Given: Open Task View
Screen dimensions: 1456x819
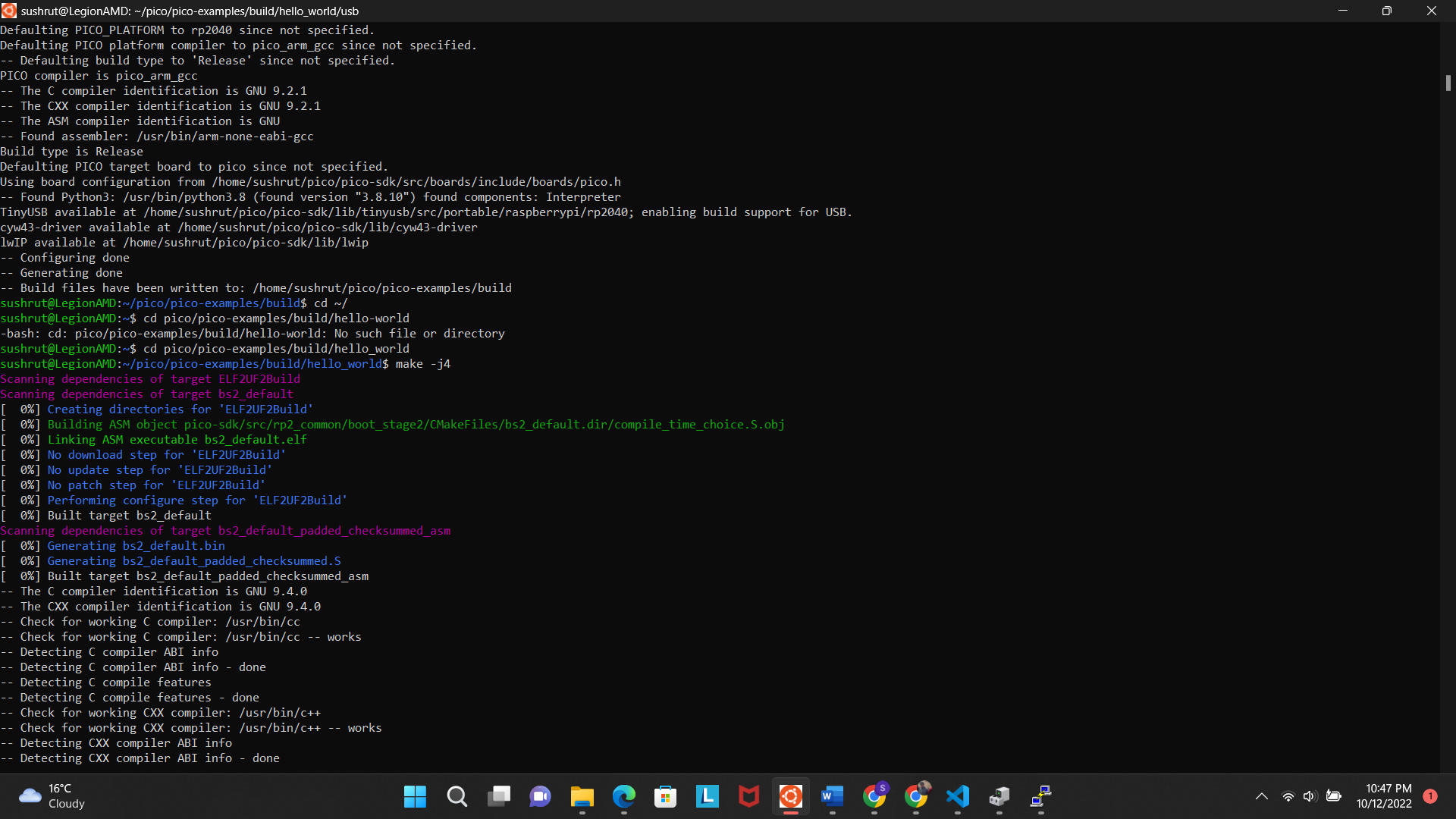Looking at the screenshot, I should click(x=499, y=796).
